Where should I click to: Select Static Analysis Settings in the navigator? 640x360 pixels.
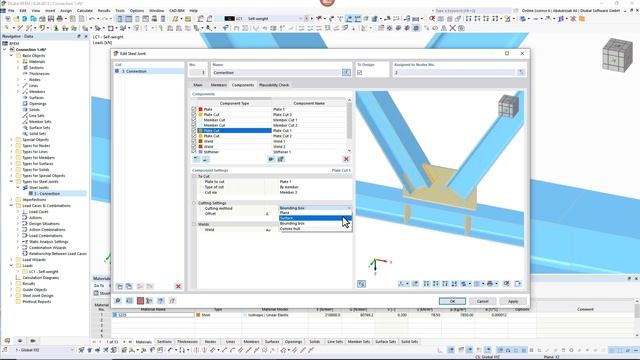click(x=49, y=242)
